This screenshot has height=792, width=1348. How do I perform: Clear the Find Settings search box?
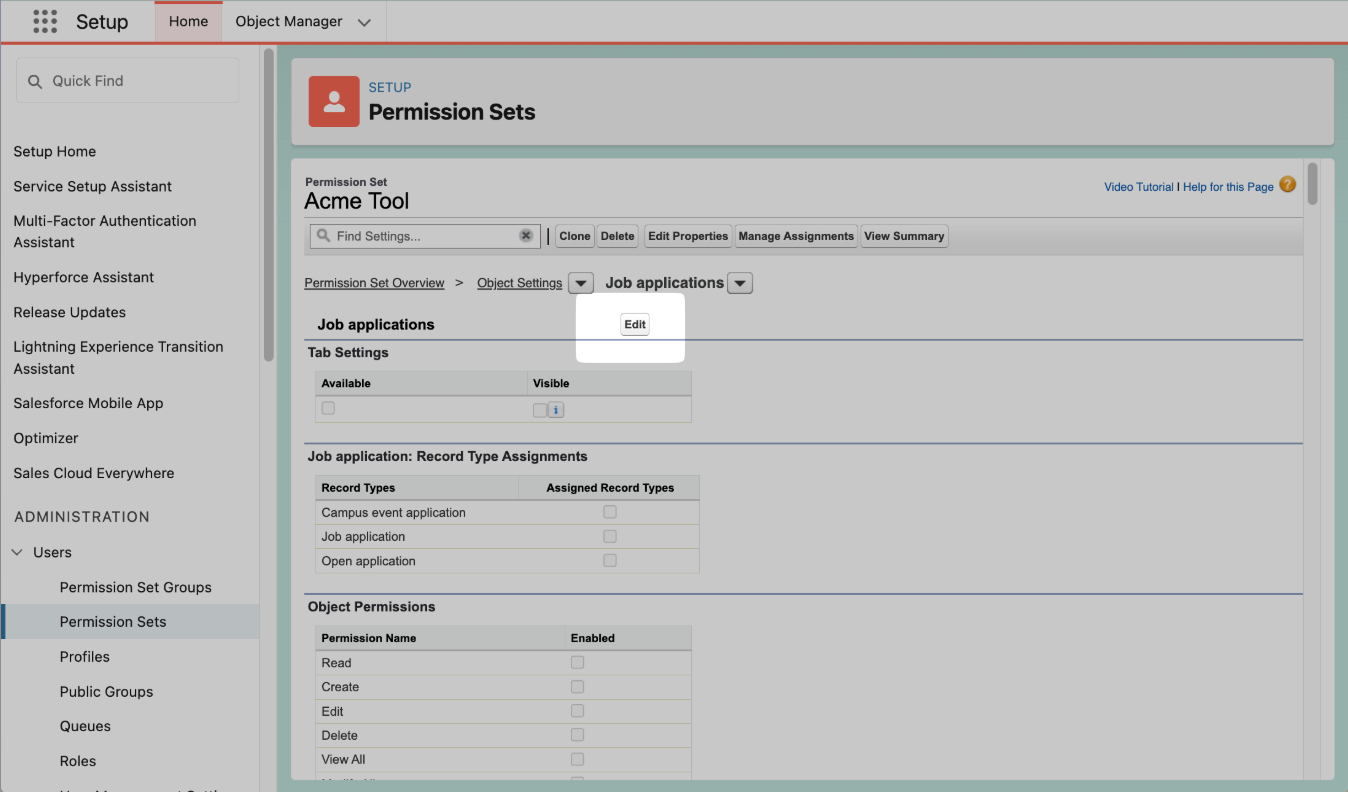[x=526, y=236]
